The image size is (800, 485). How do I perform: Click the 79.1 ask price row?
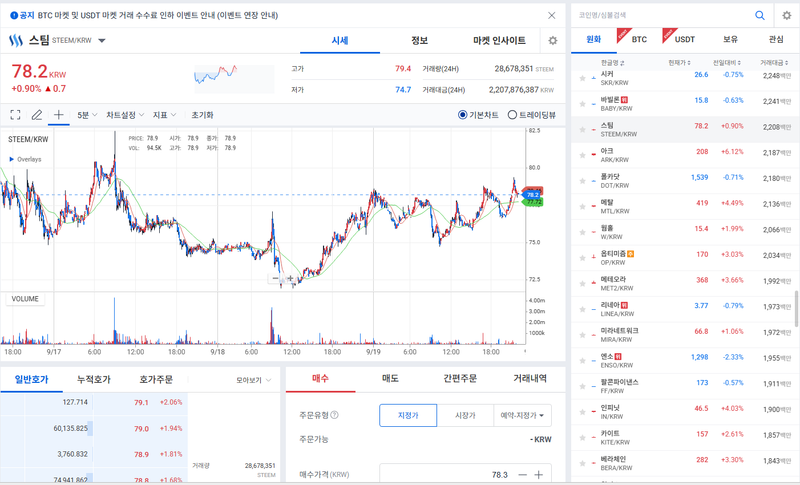(94, 402)
